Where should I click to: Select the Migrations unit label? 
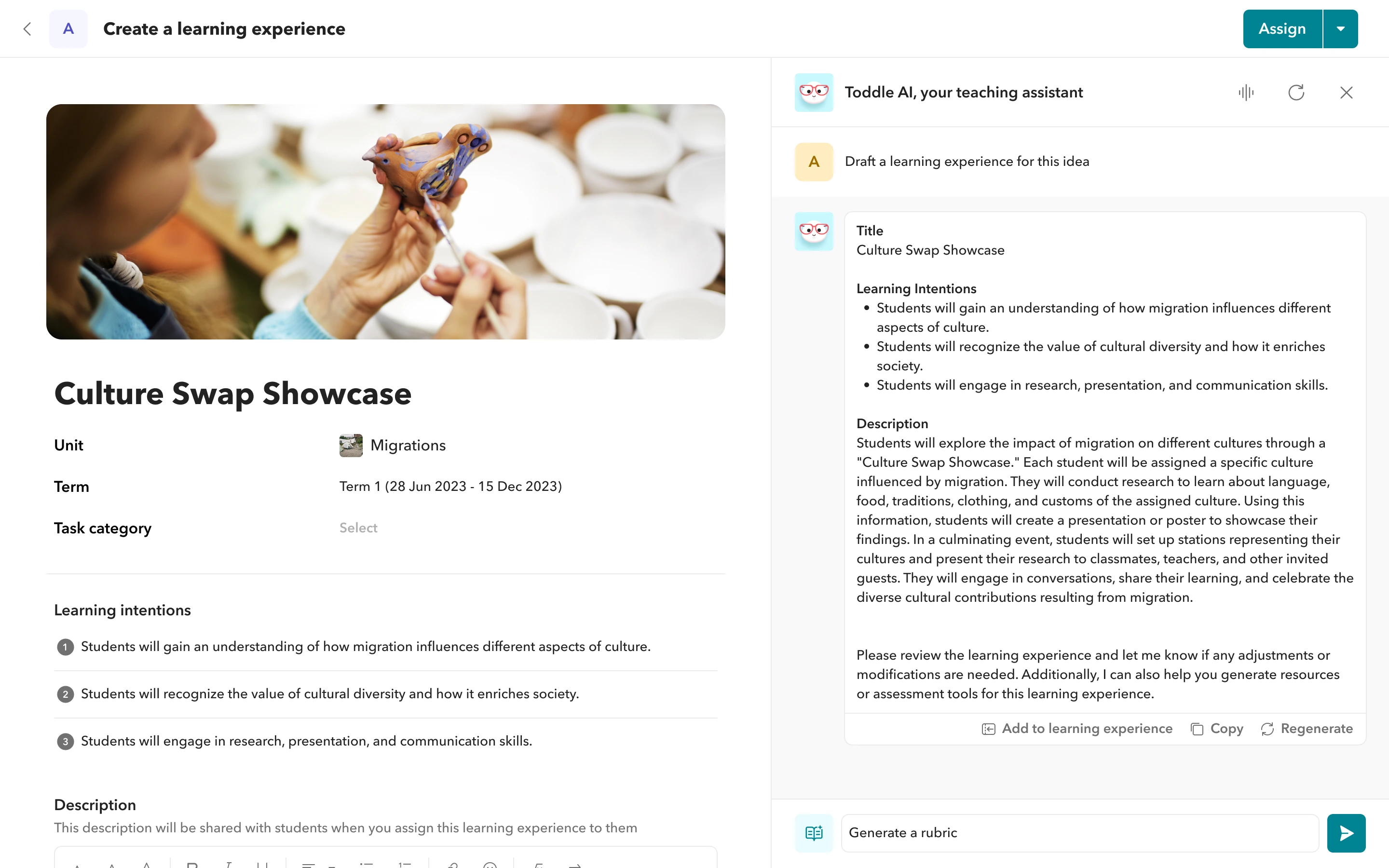point(406,445)
